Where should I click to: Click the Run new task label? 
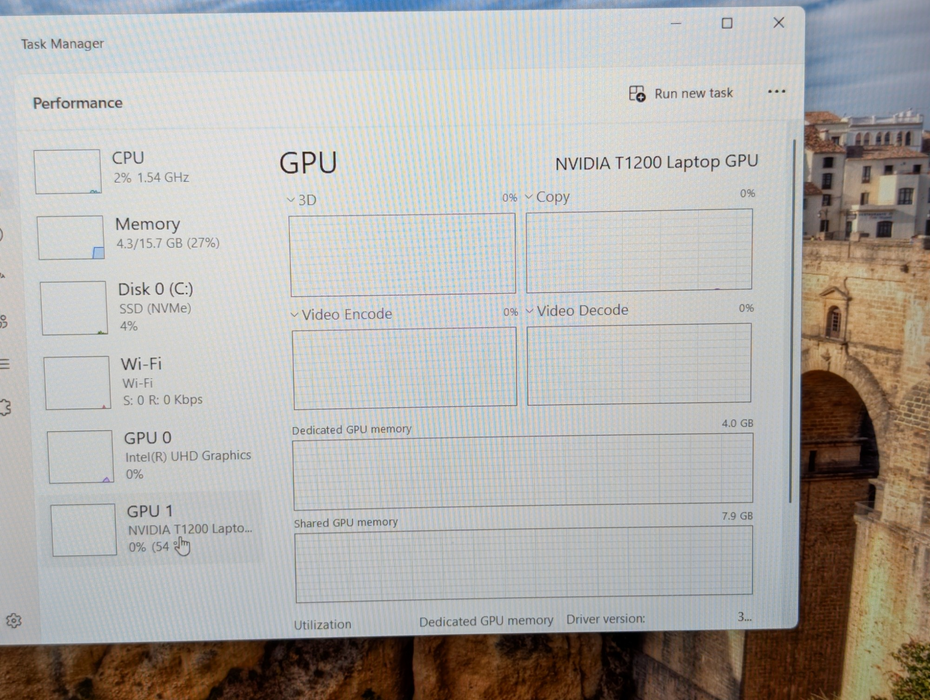(x=693, y=93)
